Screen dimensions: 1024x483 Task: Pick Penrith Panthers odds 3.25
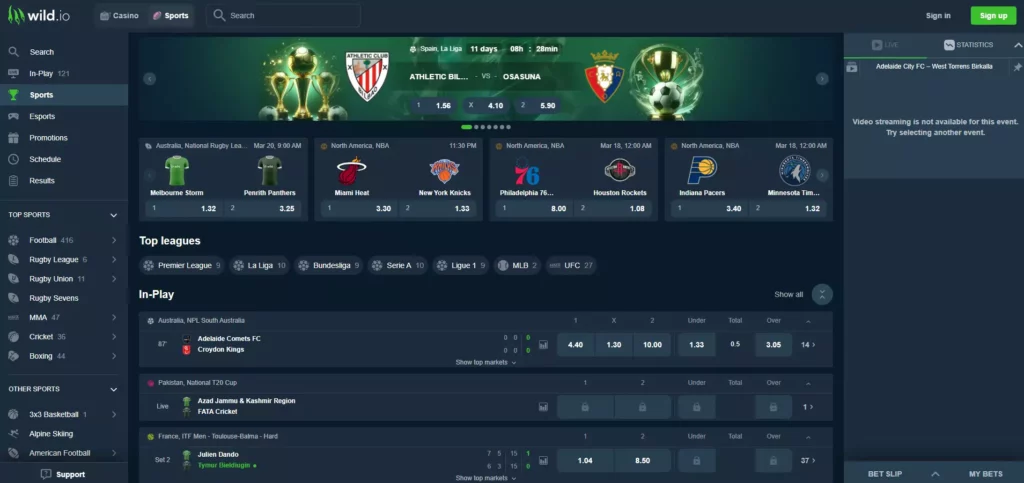(x=263, y=209)
